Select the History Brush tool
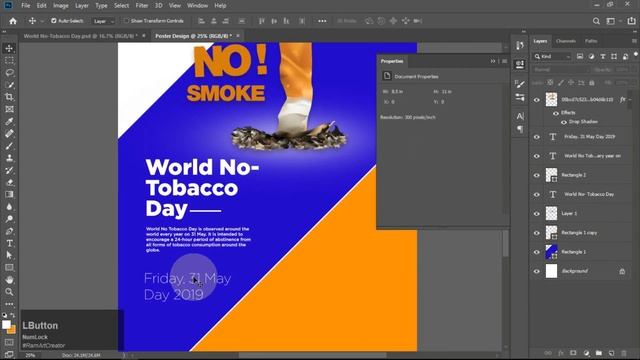This screenshot has width=640, height=360. click(x=9, y=170)
